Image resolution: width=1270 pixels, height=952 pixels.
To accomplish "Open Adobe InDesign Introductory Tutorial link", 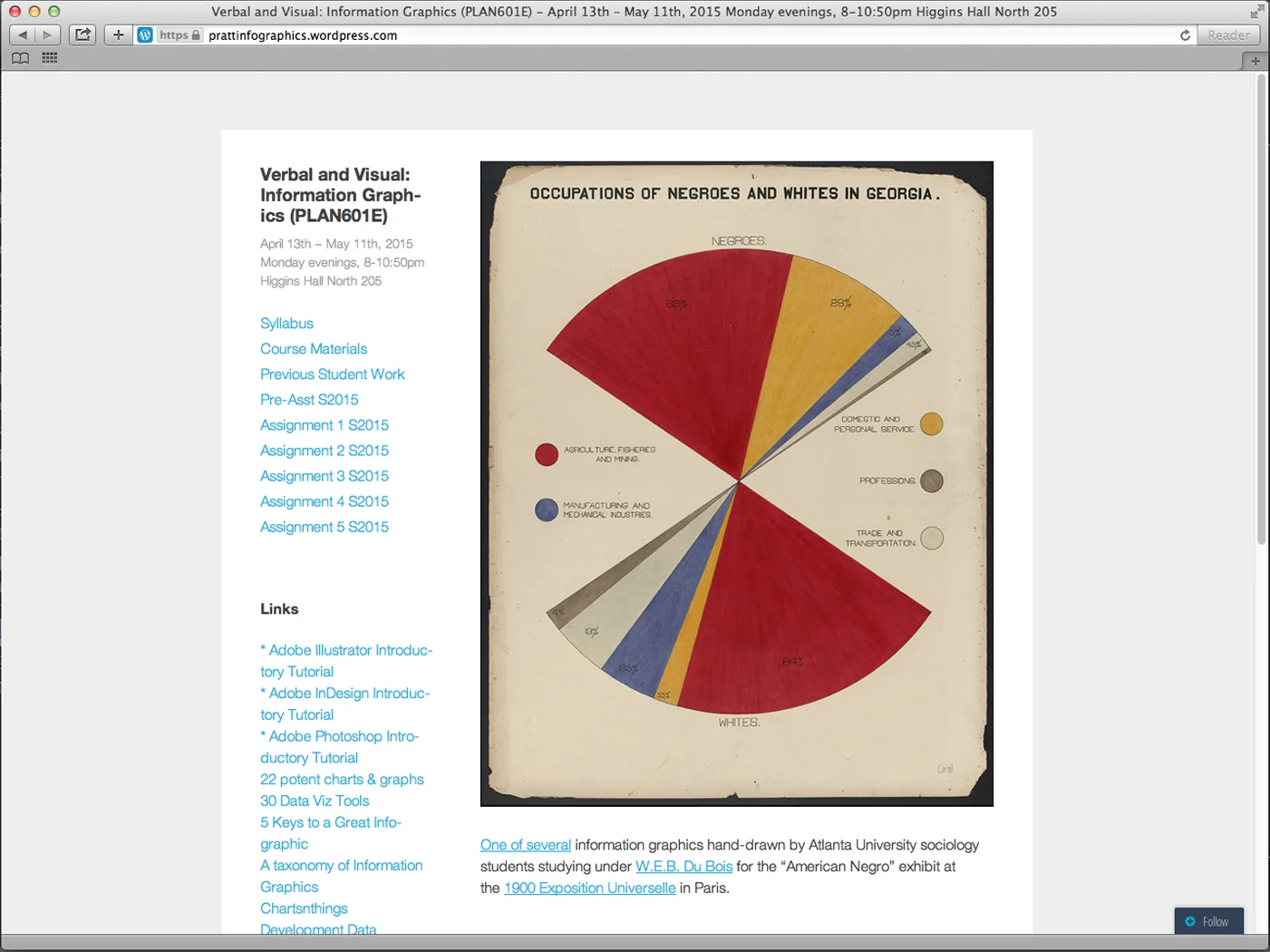I will [x=344, y=704].
